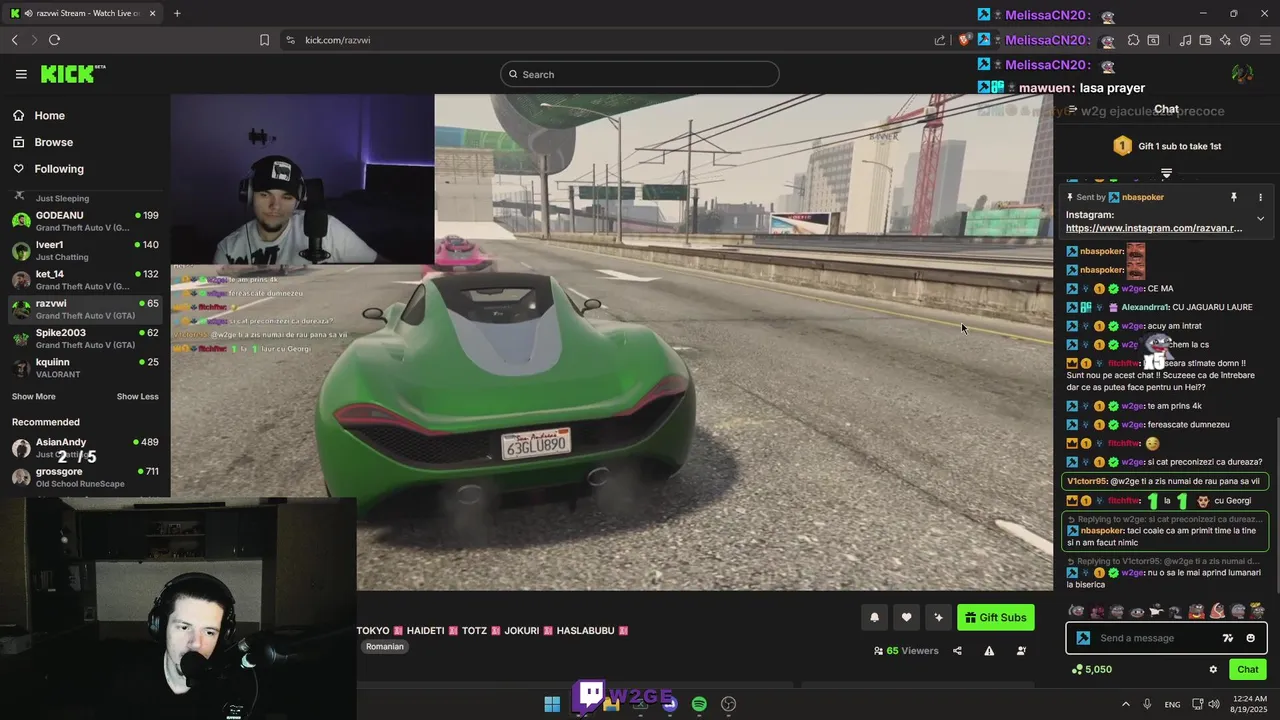Report stream with warning triangle icon
1280x720 pixels.
[x=989, y=651]
